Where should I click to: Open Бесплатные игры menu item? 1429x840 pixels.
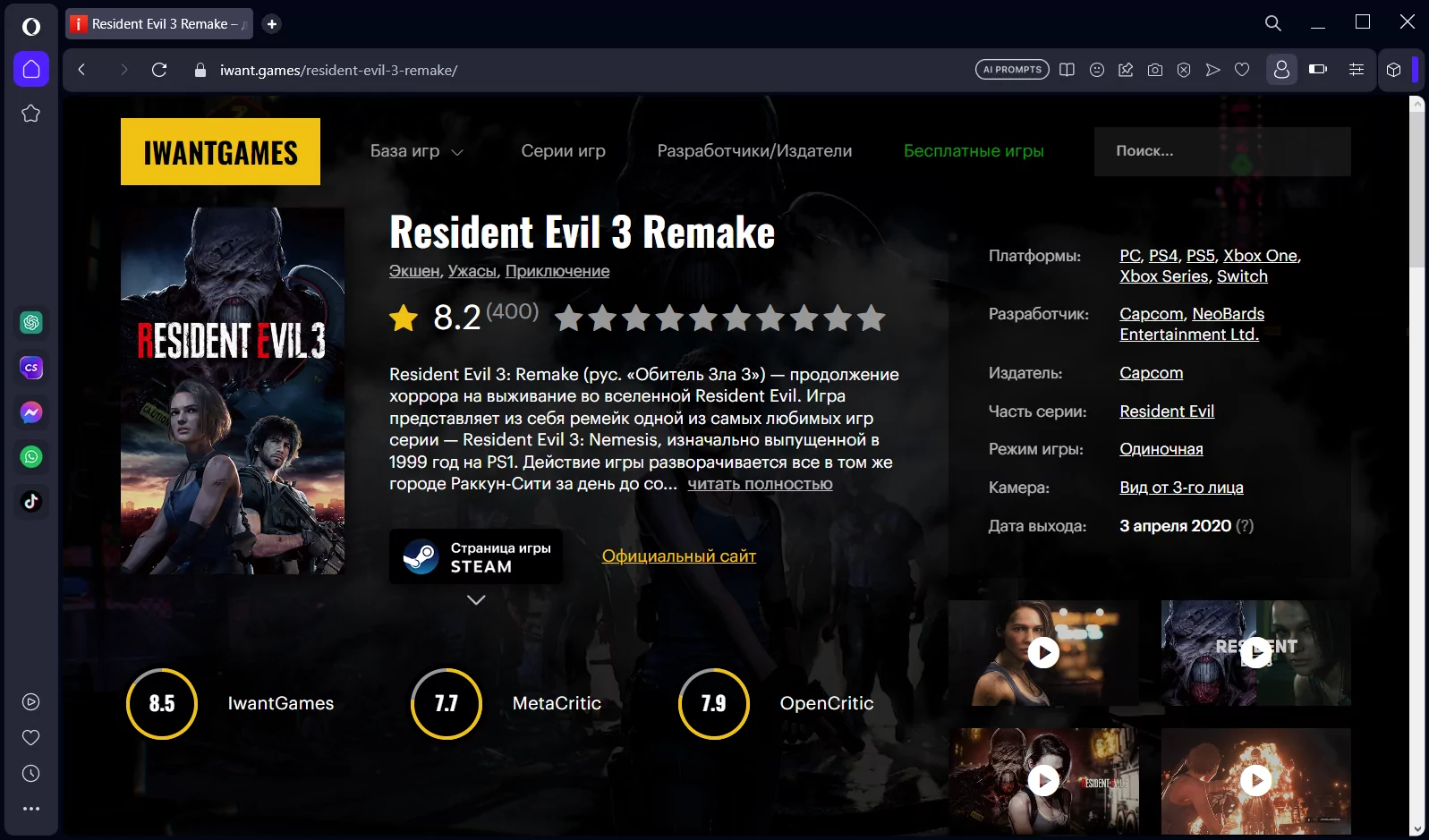(974, 151)
